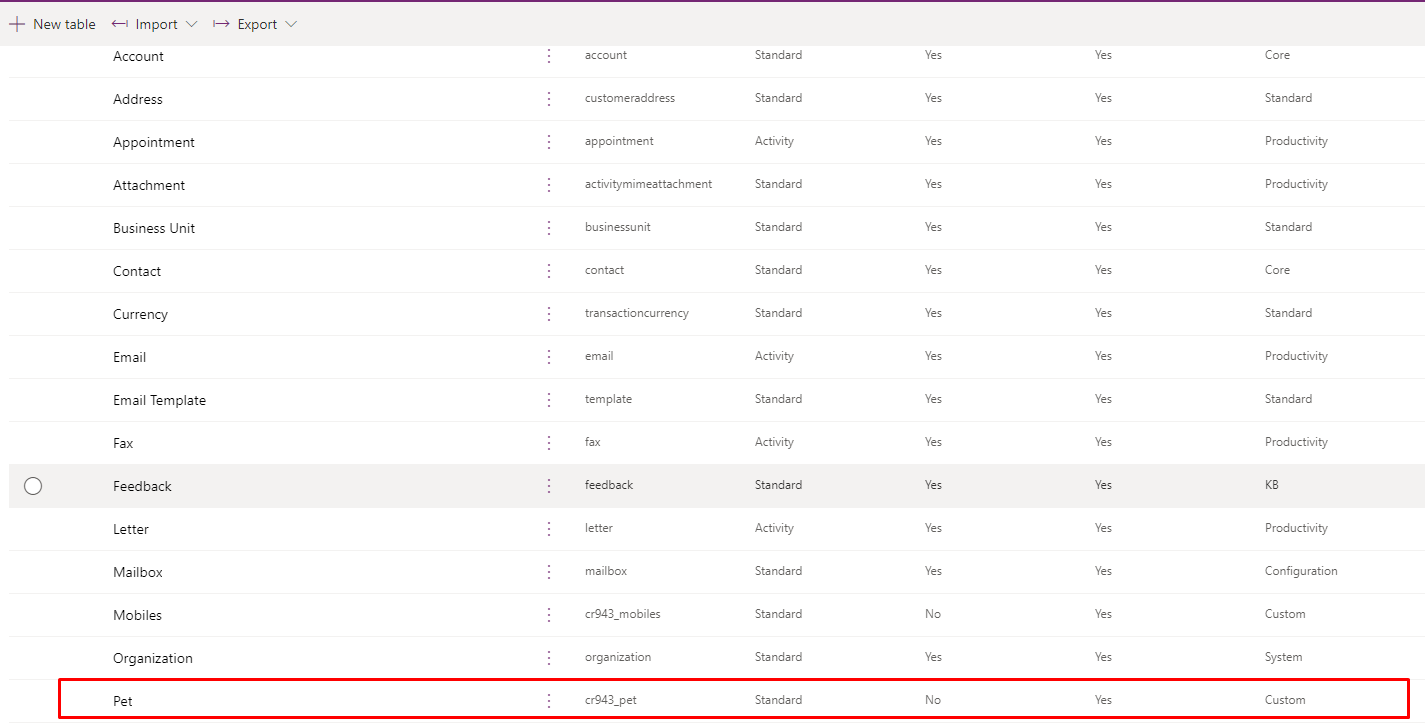Open the Appointment table
The image size is (1425, 723).
[154, 142]
